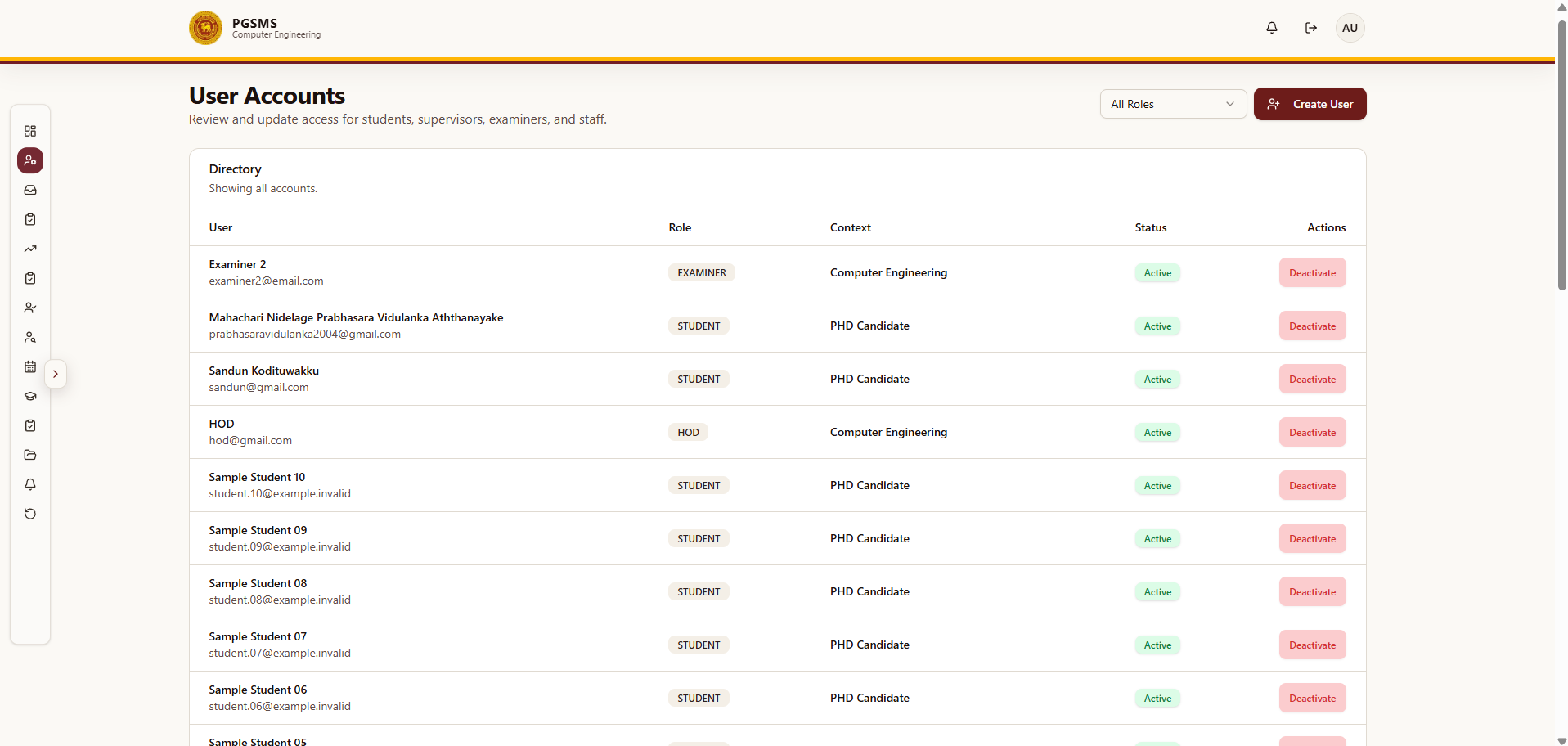Deactivate the Sandun Kodituwakku account
The height and width of the screenshot is (746, 1568).
point(1312,379)
